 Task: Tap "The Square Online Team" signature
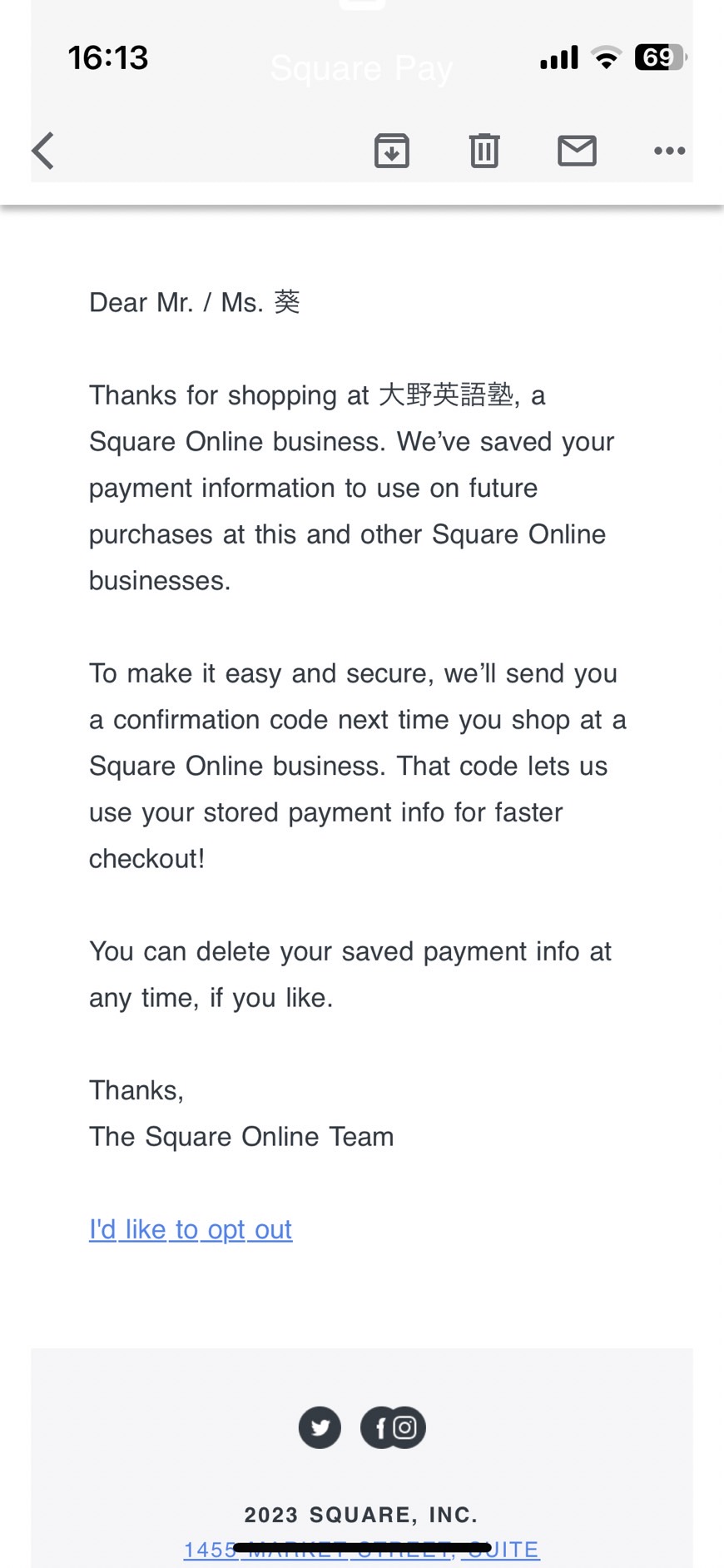click(x=241, y=1137)
